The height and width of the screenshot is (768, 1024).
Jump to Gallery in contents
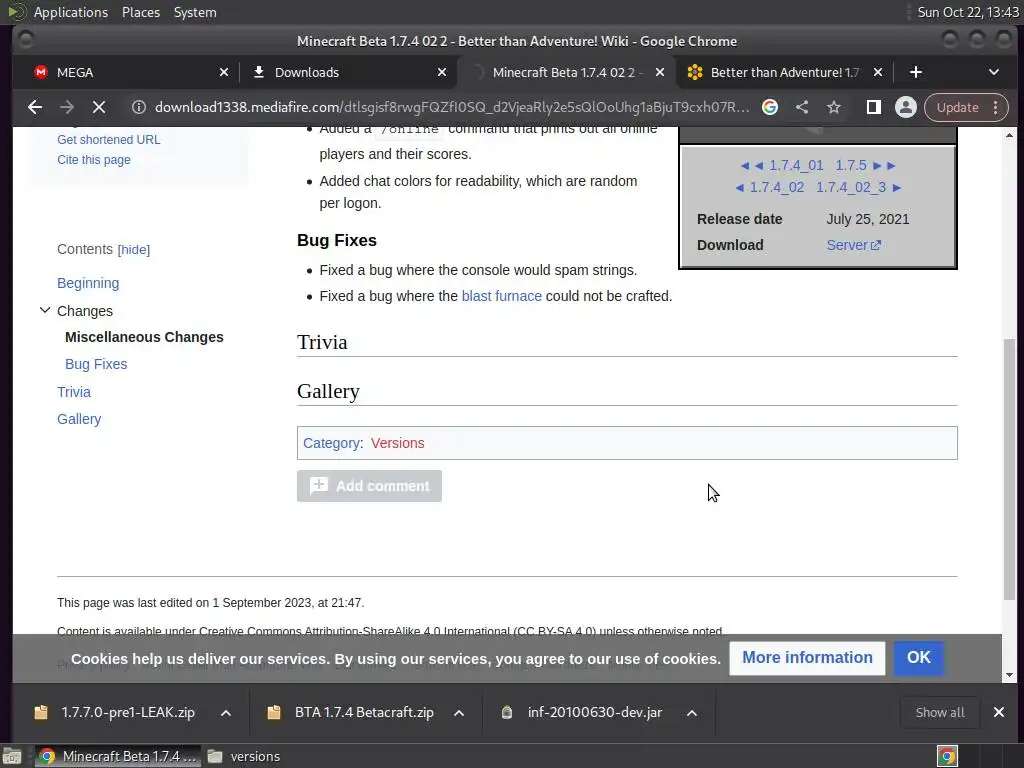[79, 419]
